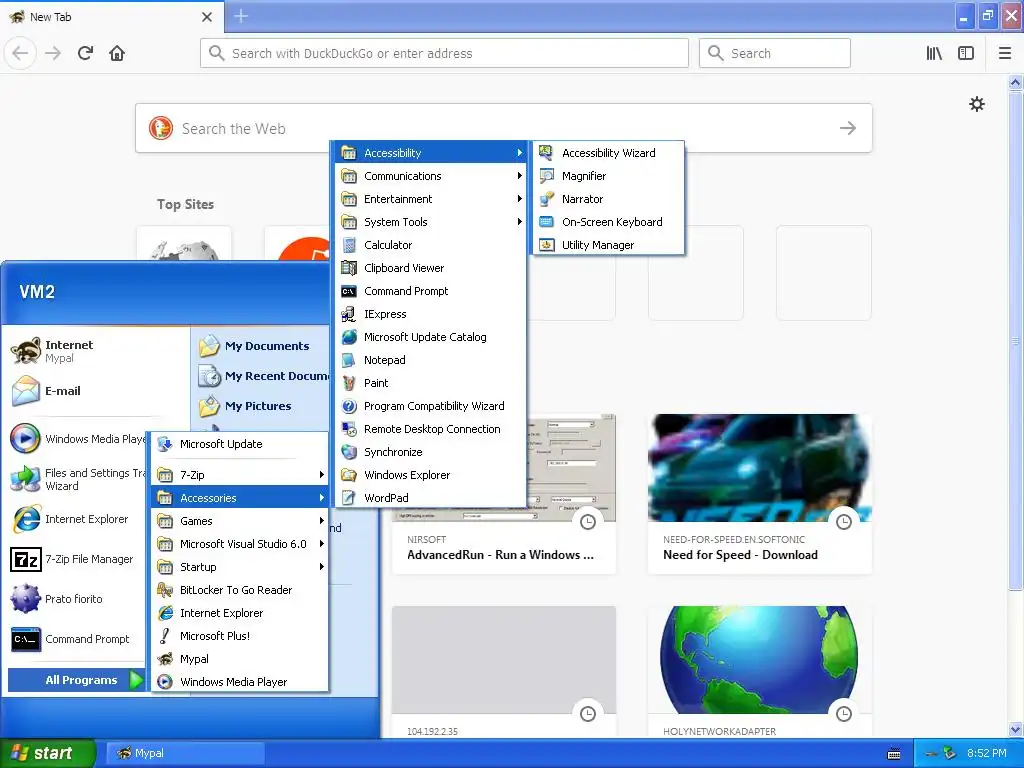Toggle the browser sidebar icon
The image size is (1024, 768).
tap(966, 53)
